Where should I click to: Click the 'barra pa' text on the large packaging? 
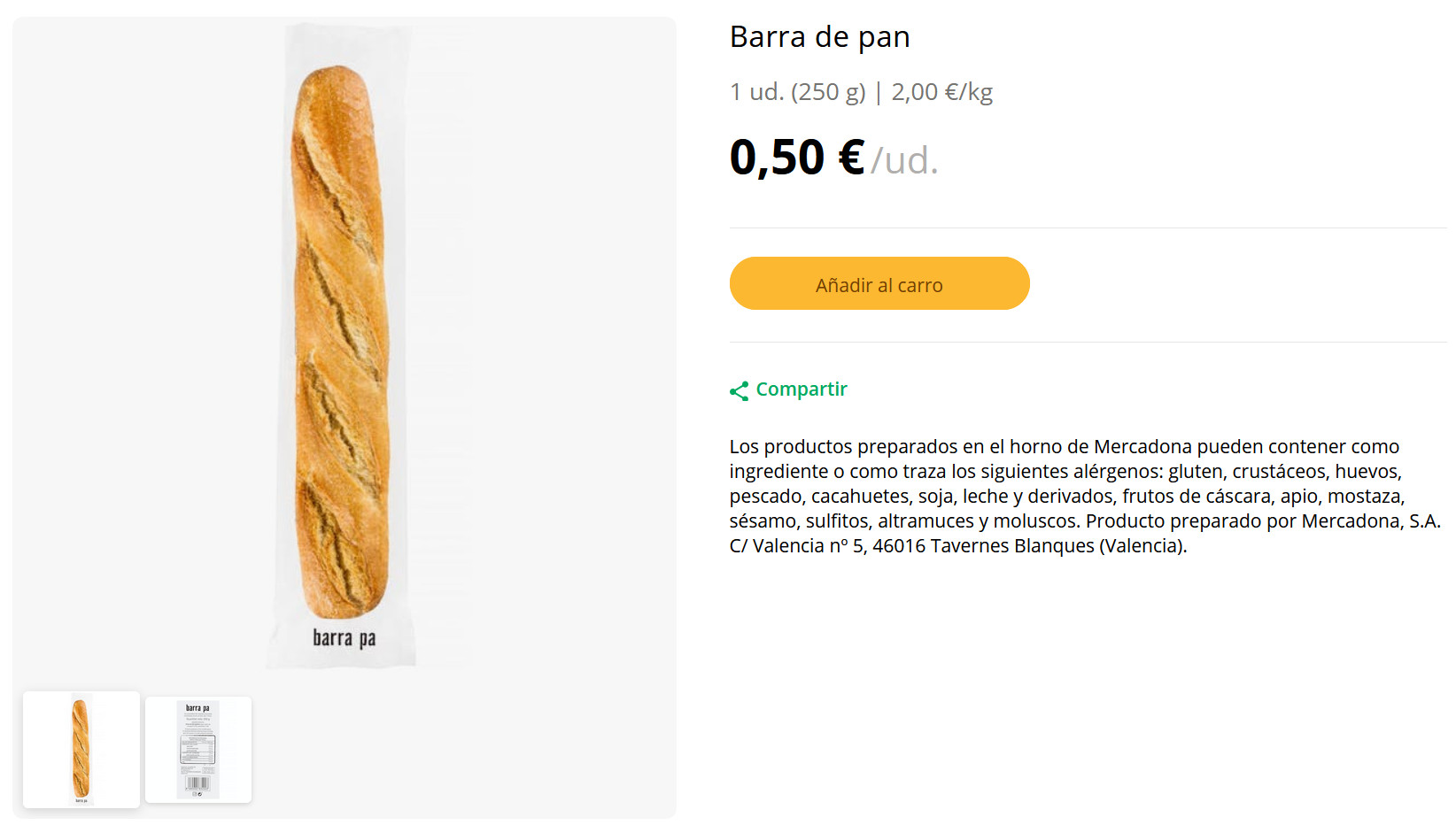tap(344, 638)
